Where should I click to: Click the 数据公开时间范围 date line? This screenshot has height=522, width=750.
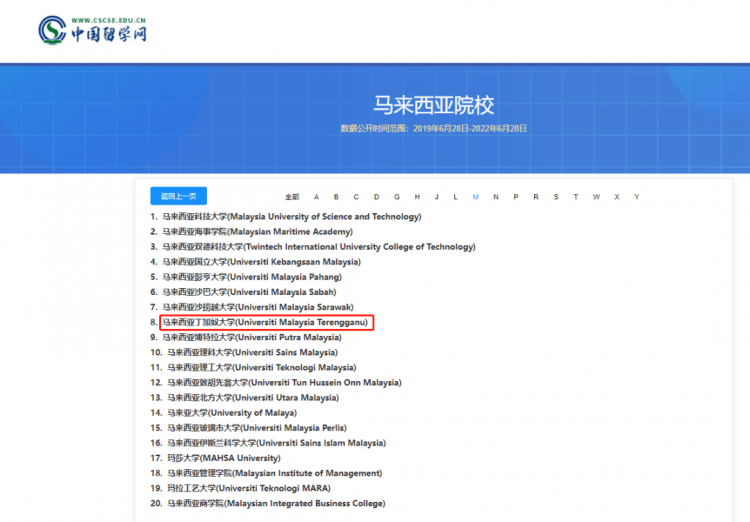point(433,128)
